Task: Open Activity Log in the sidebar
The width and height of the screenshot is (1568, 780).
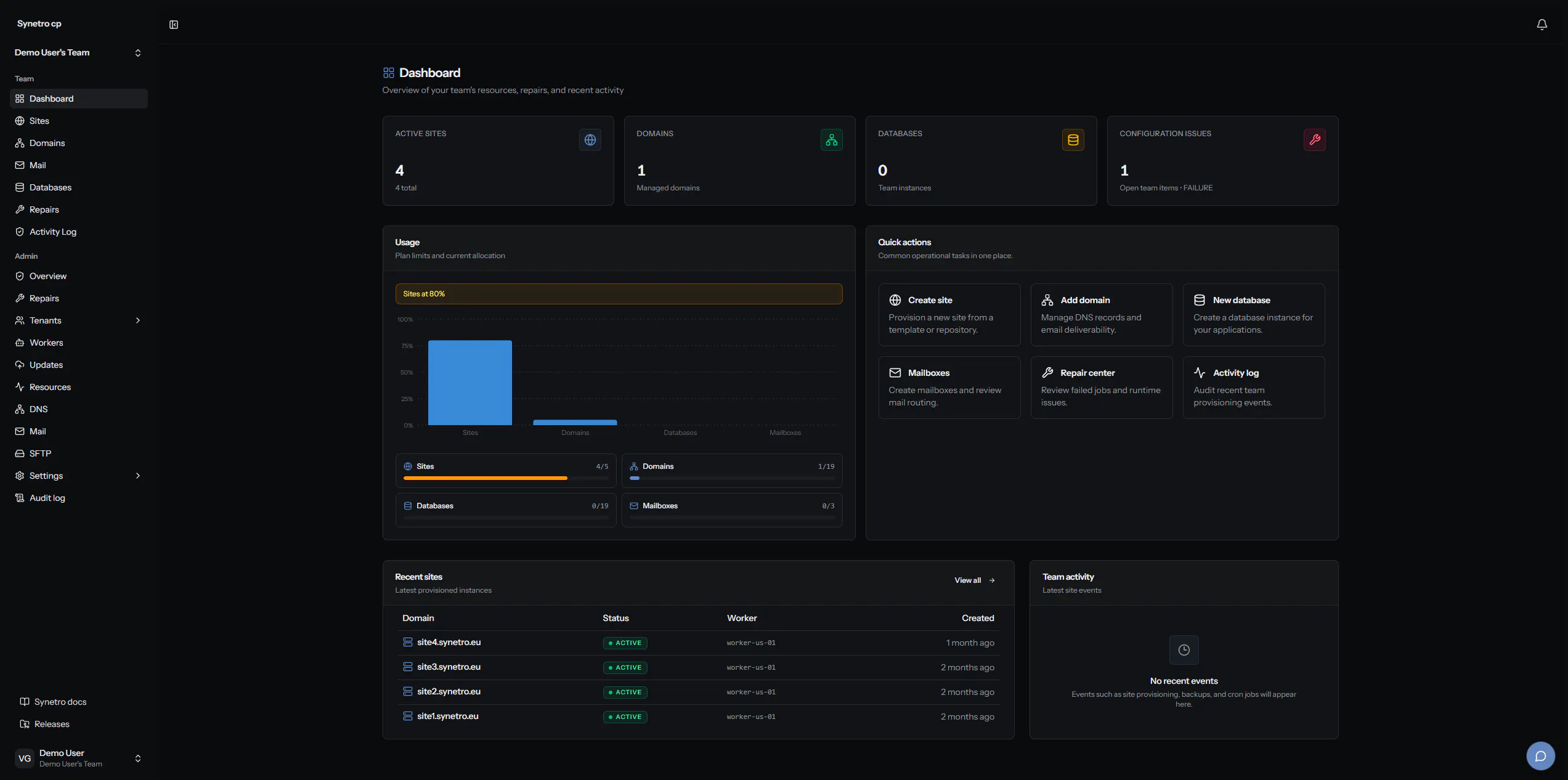Action: 79,232
